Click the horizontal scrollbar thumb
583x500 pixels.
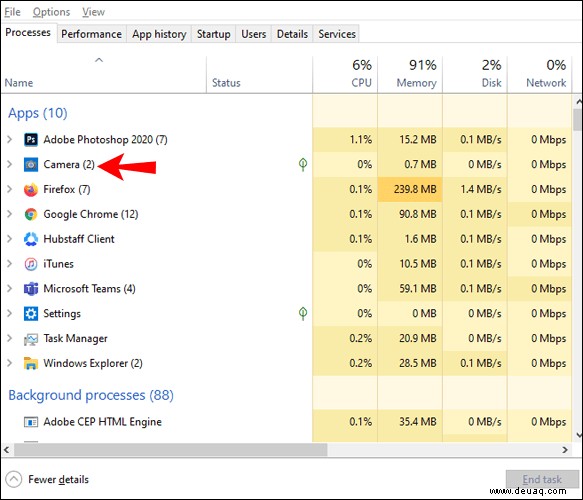click(171, 450)
